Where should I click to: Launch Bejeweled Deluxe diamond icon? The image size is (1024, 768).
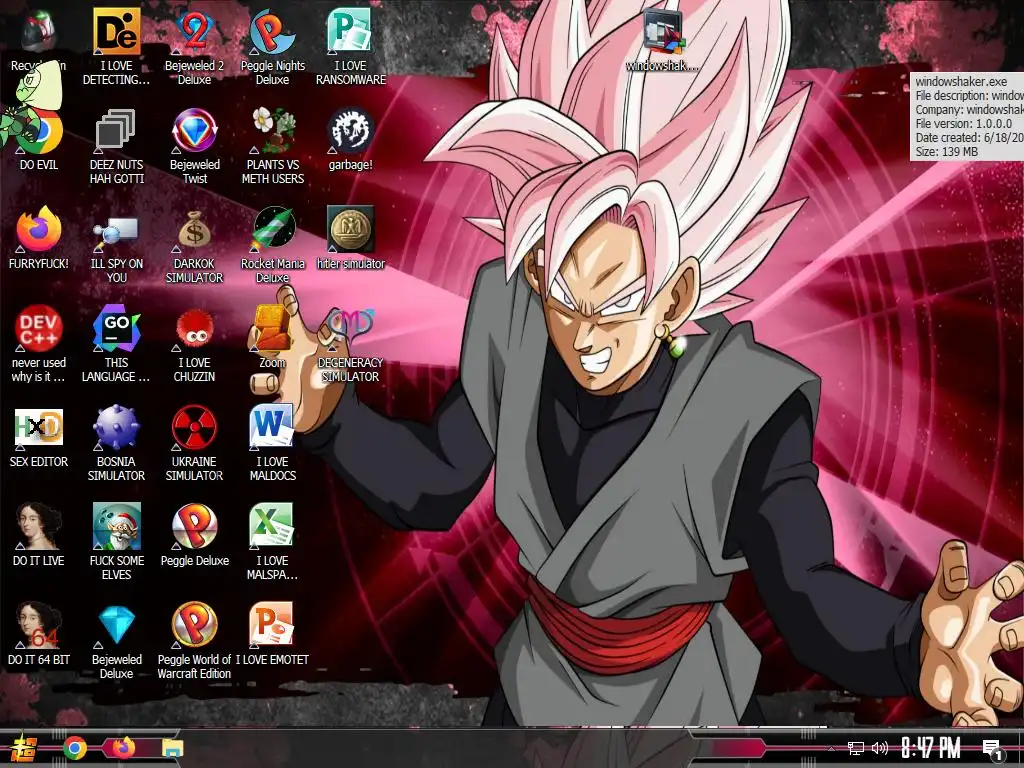click(116, 626)
